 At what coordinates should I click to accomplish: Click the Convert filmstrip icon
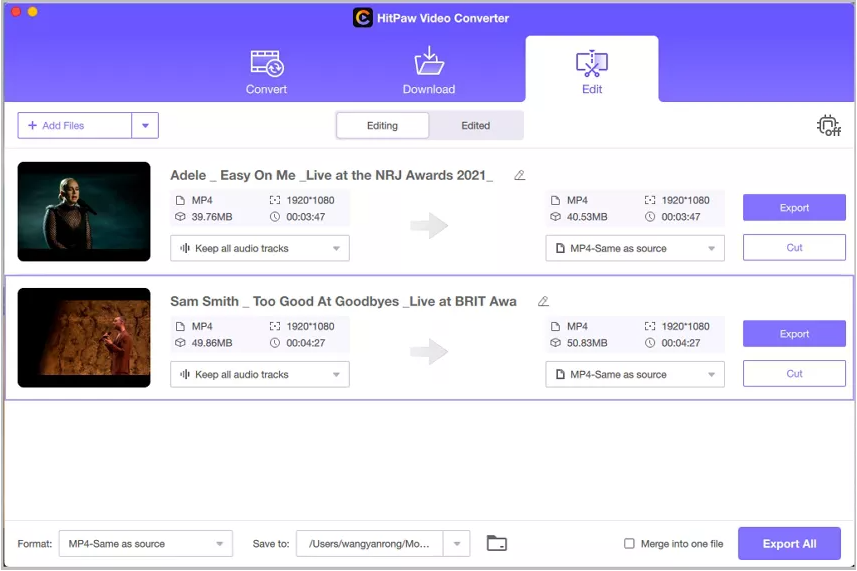point(267,63)
